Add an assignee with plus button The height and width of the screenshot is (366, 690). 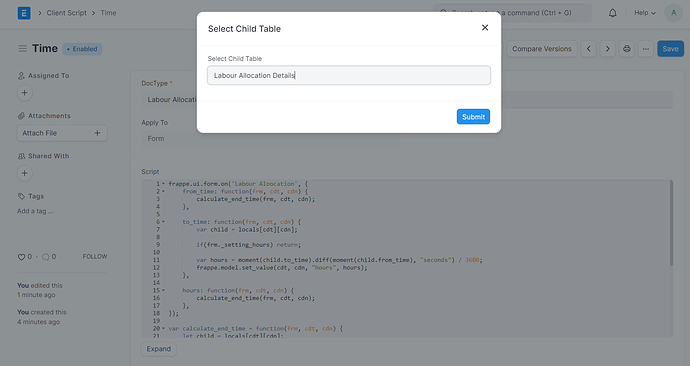[x=25, y=93]
